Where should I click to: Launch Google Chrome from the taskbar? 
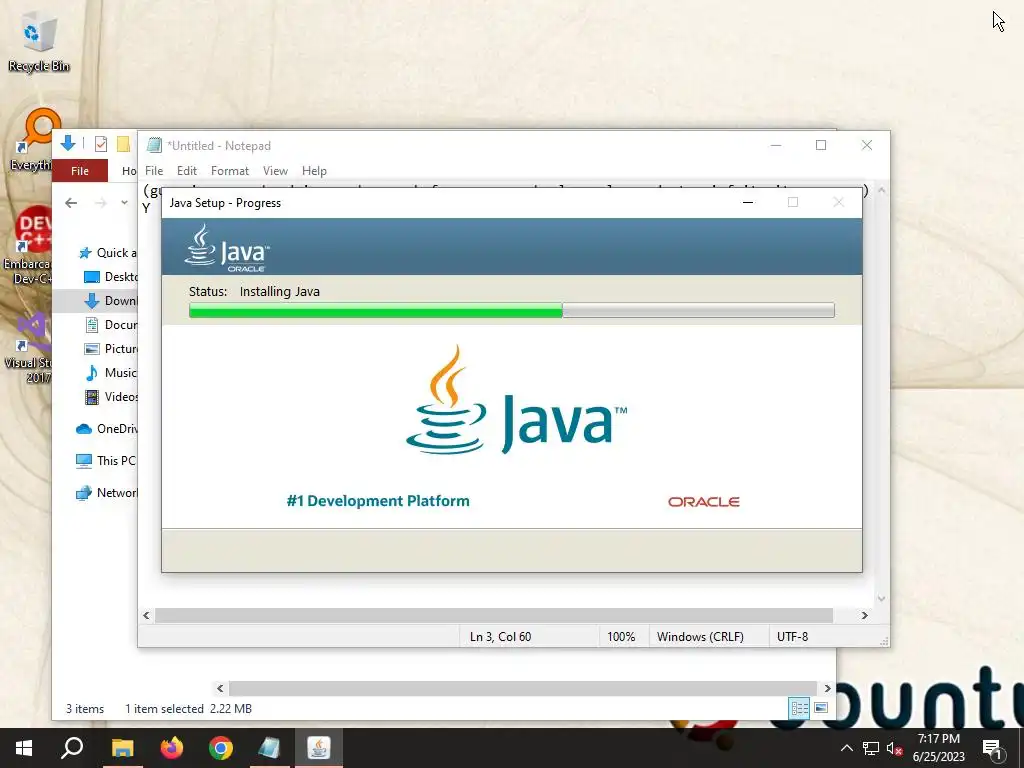[x=221, y=748]
